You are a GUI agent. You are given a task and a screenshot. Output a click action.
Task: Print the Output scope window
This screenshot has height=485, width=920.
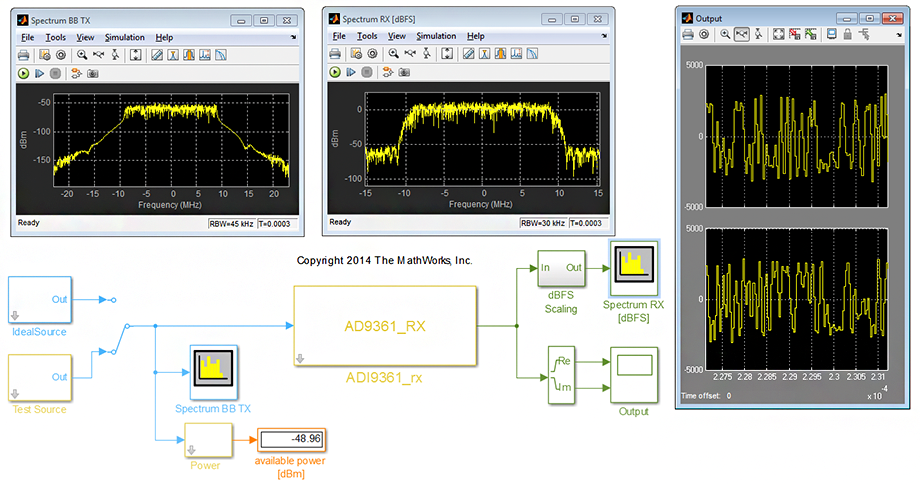pos(688,35)
